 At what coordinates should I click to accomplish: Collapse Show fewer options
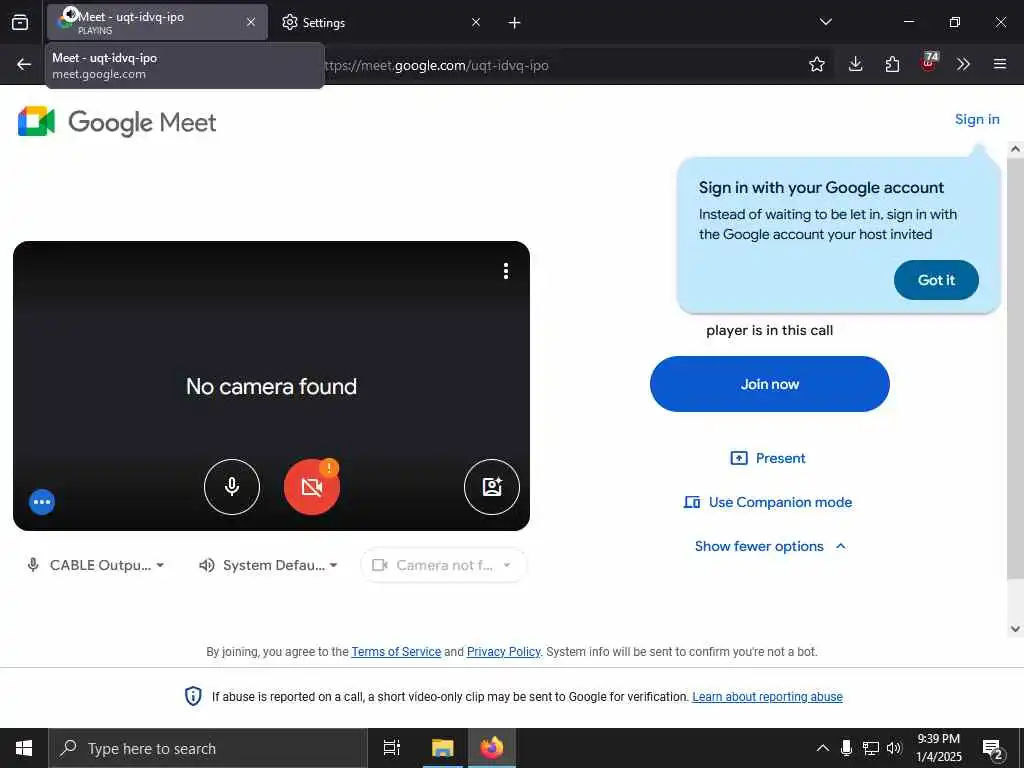pyautogui.click(x=770, y=547)
